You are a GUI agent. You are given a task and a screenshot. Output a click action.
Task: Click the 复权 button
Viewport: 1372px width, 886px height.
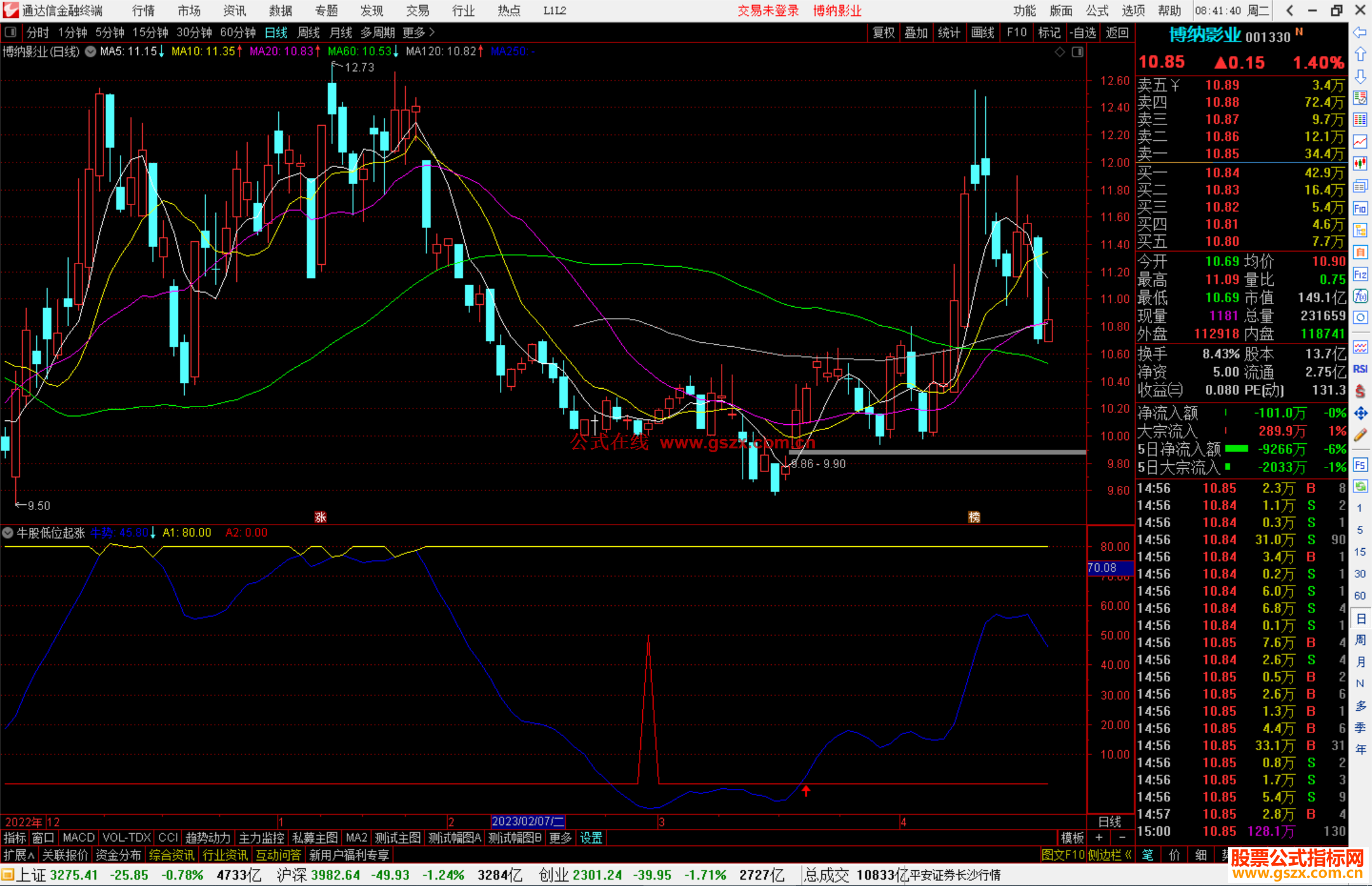point(883,32)
